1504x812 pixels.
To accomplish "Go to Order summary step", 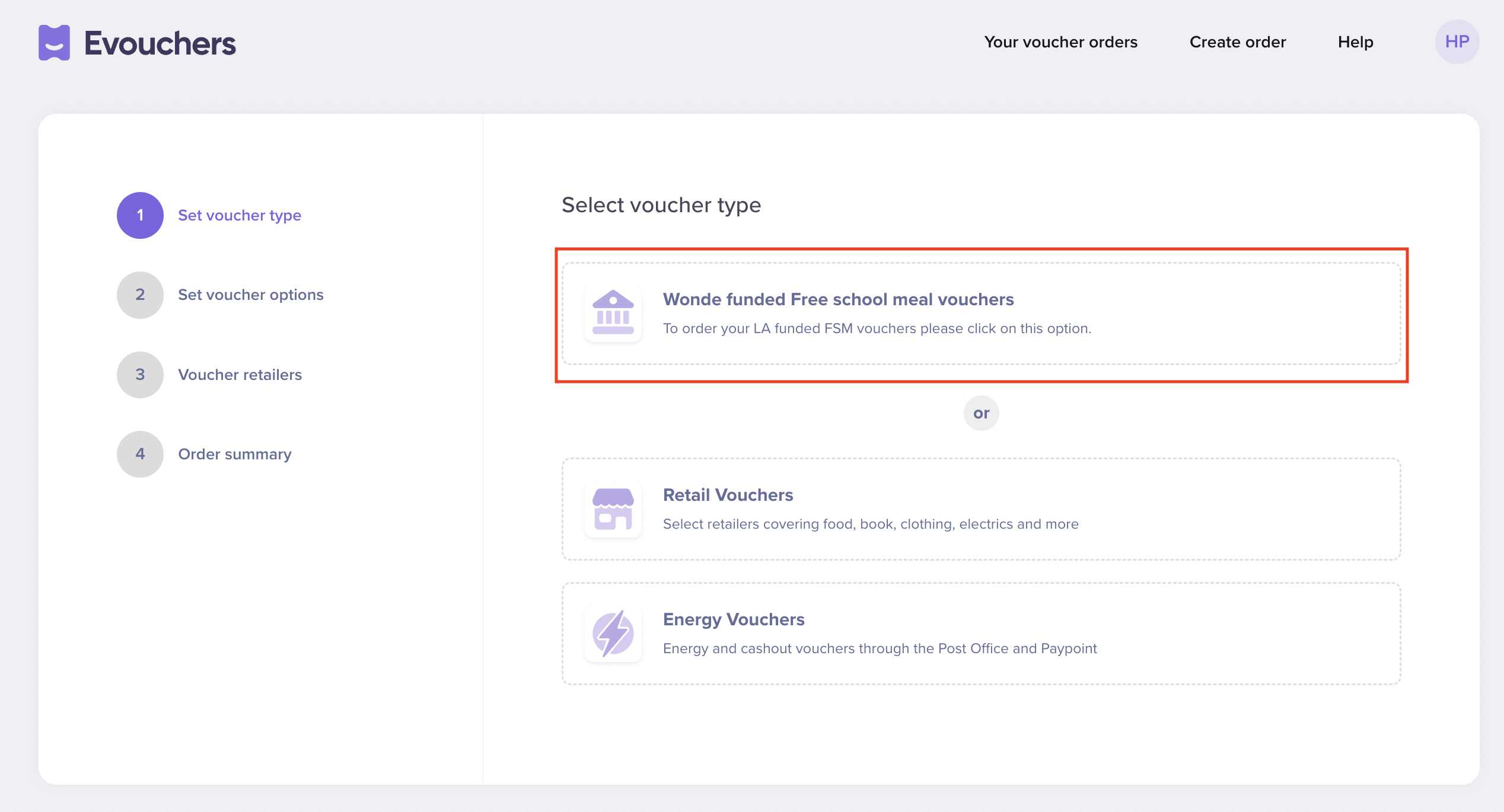I will coord(235,454).
